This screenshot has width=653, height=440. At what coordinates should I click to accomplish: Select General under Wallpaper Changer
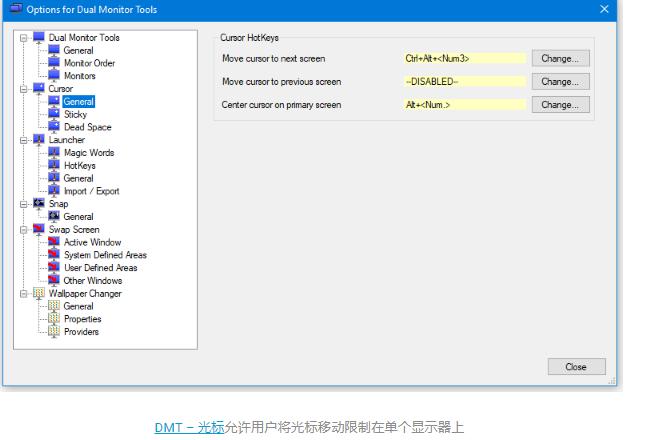pyautogui.click(x=78, y=306)
